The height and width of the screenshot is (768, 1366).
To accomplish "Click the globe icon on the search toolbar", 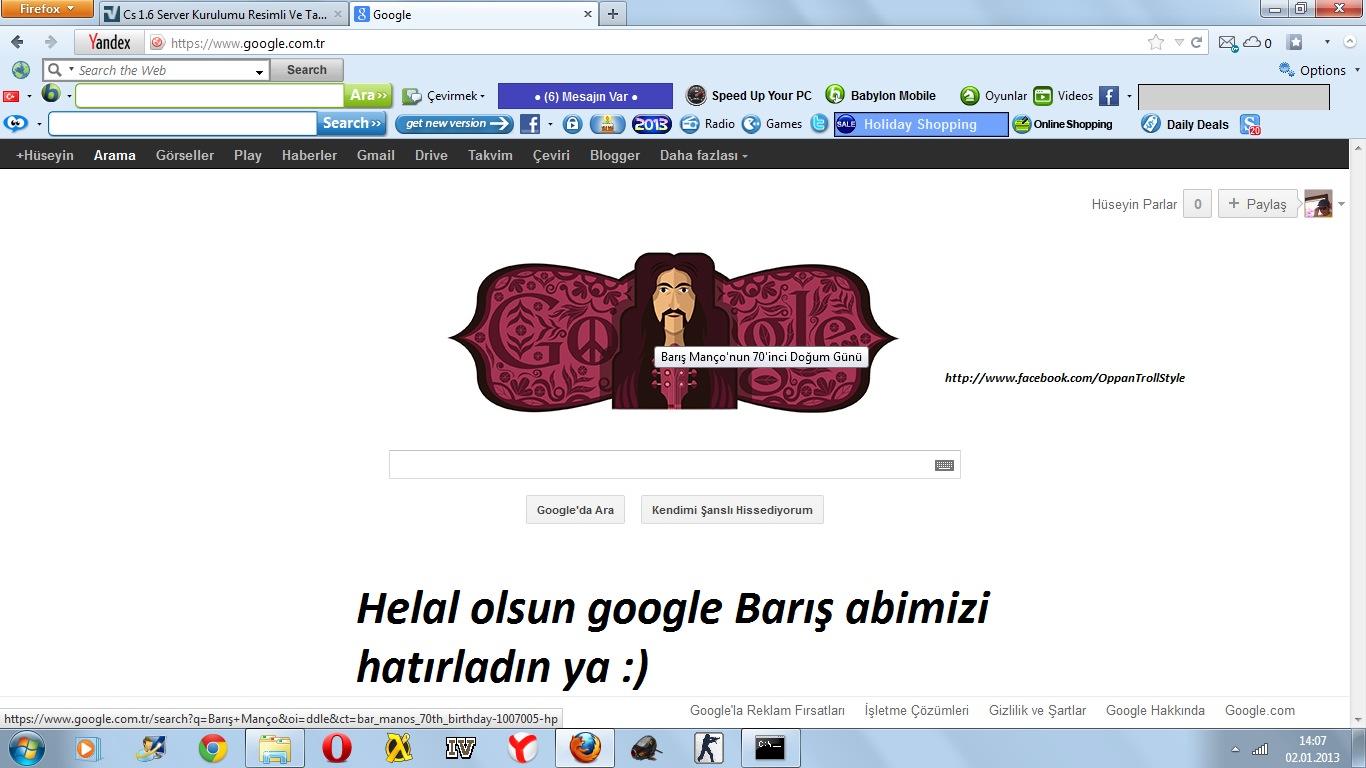I will (21, 70).
